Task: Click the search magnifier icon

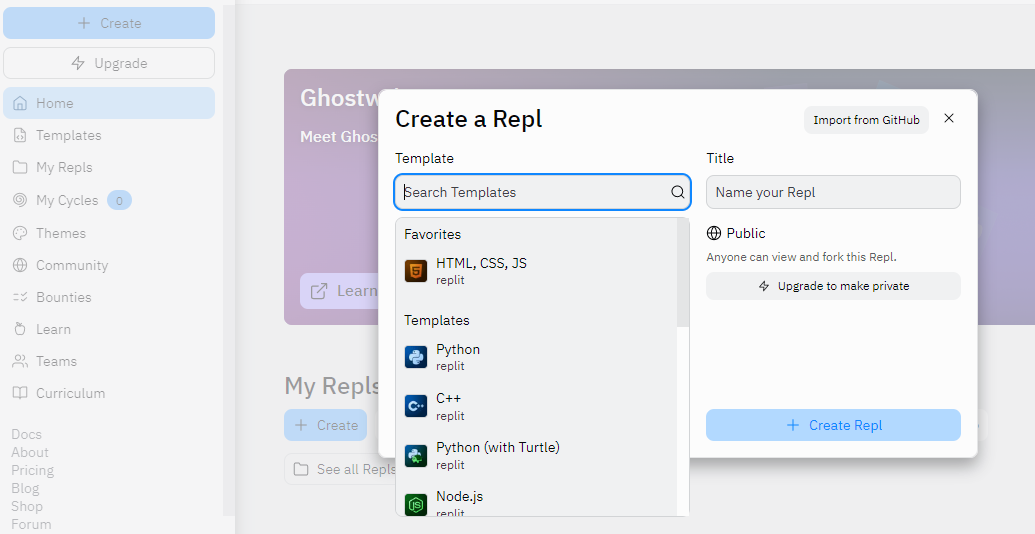Action: pyautogui.click(x=678, y=192)
